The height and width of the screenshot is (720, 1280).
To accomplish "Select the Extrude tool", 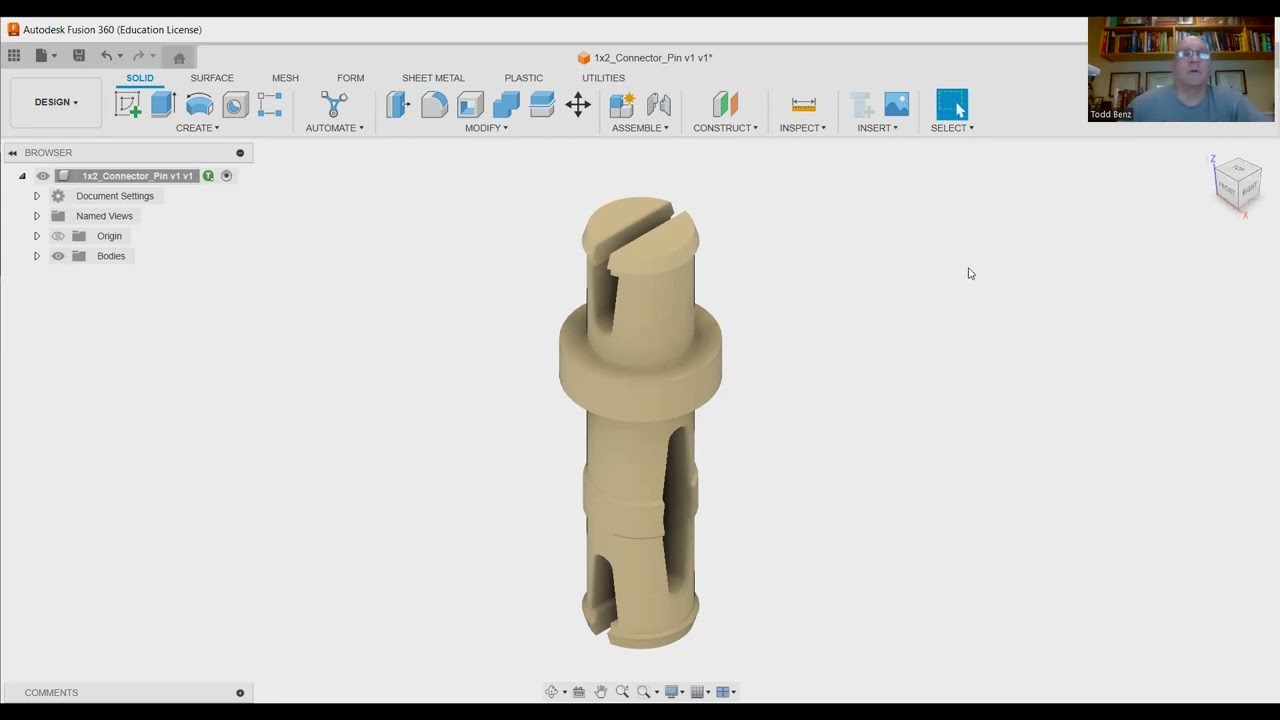I will (164, 104).
